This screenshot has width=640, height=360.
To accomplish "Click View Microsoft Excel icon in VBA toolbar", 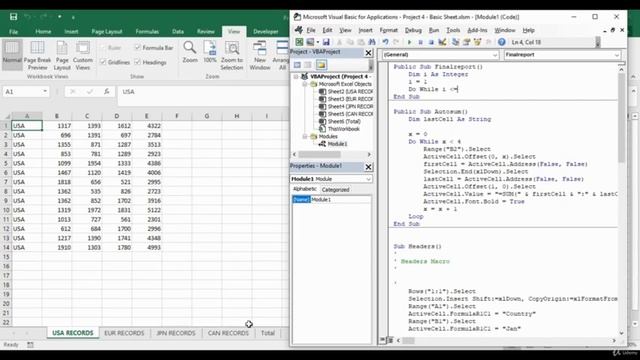I will click(299, 42).
